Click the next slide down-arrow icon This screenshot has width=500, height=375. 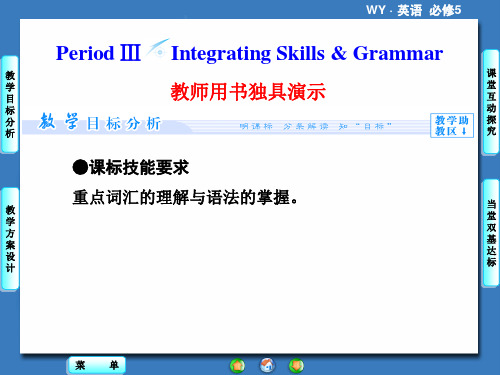click(x=296, y=365)
